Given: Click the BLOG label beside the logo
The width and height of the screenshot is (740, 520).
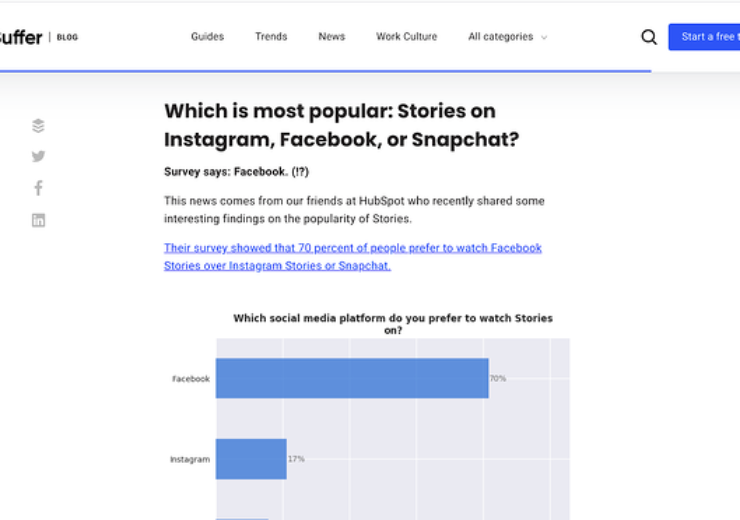Looking at the screenshot, I should (x=67, y=37).
